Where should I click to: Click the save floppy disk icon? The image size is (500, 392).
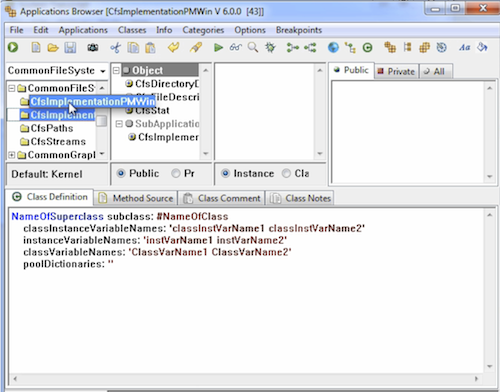[x=70, y=48]
